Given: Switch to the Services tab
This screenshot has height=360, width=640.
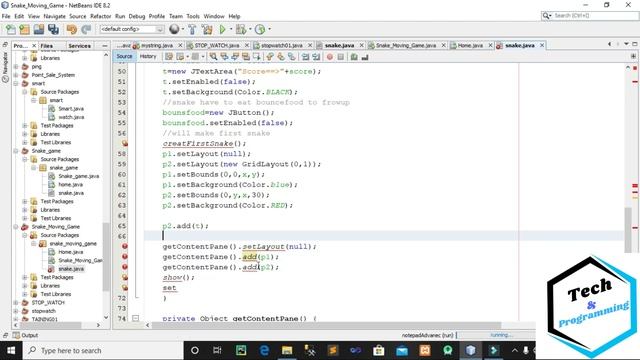Looking at the screenshot, I should click(80, 46).
